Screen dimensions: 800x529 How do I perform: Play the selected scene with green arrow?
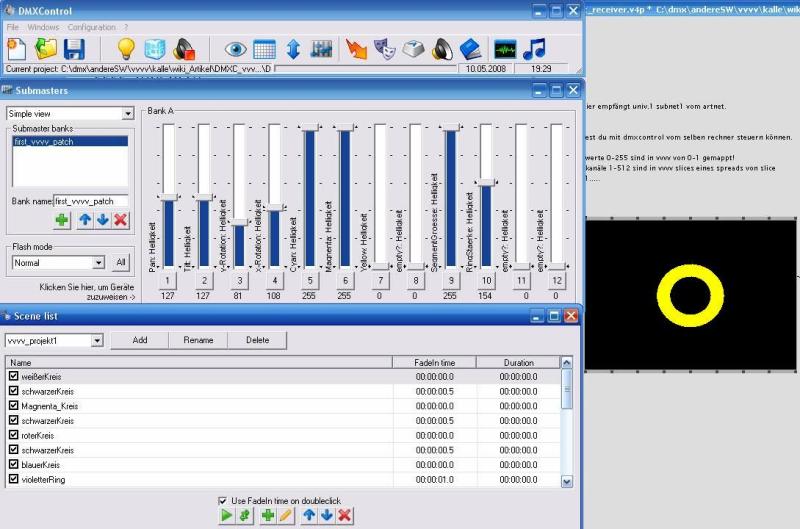pyautogui.click(x=226, y=515)
